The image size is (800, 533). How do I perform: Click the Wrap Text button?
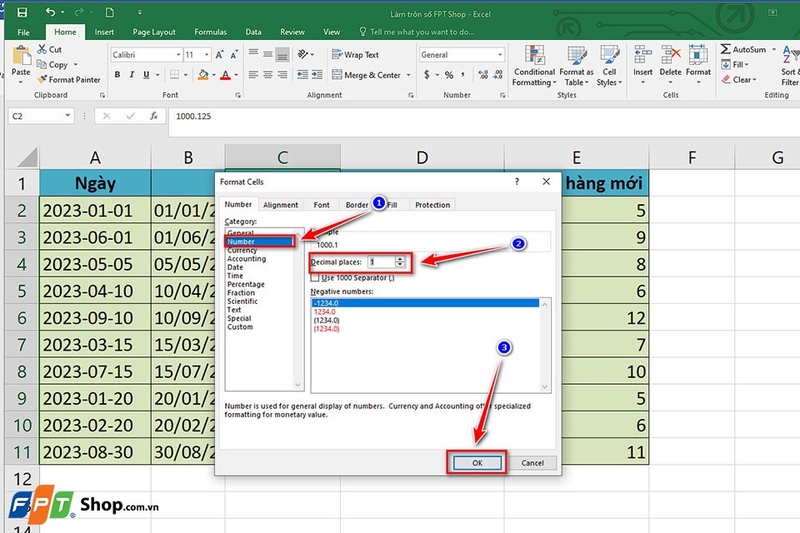pyautogui.click(x=356, y=55)
